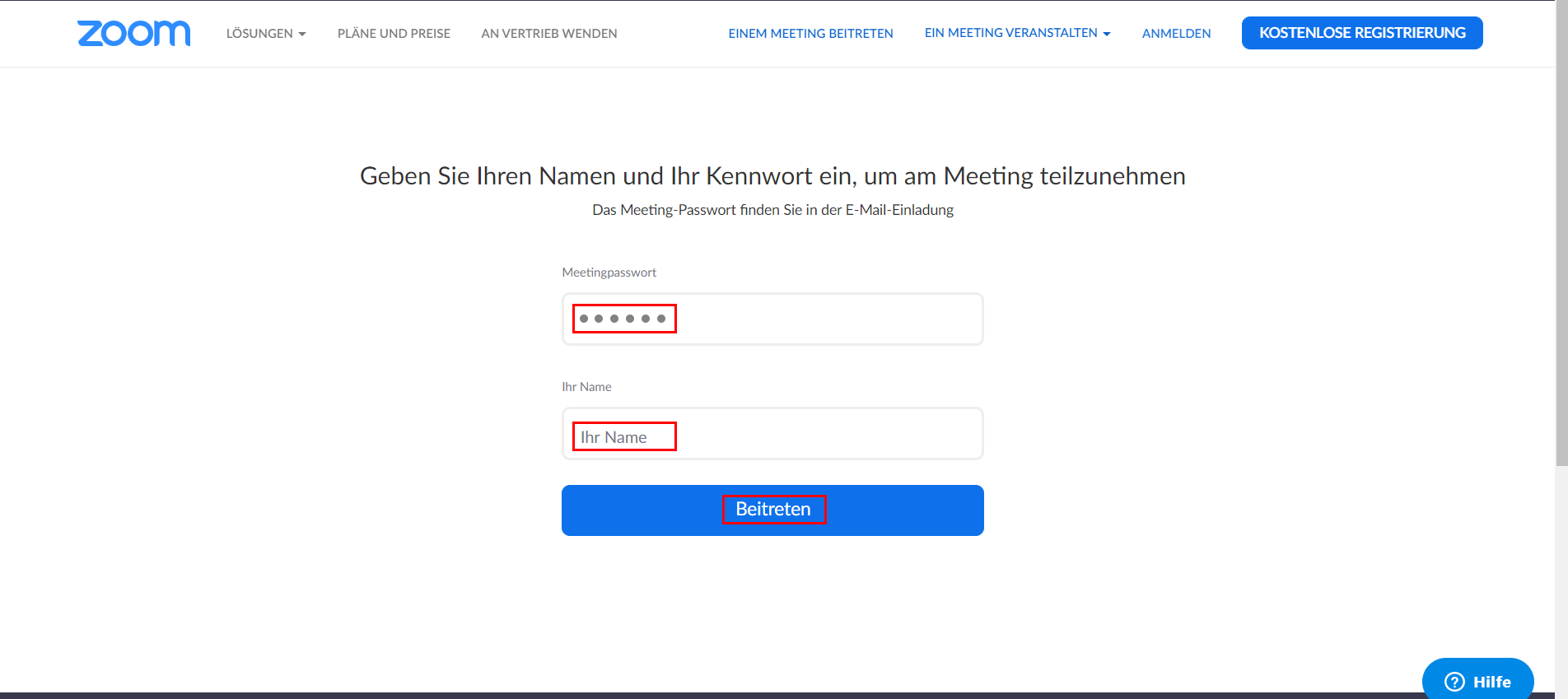
Task: Go to PLÄNE UND PREISE
Action: point(394,34)
